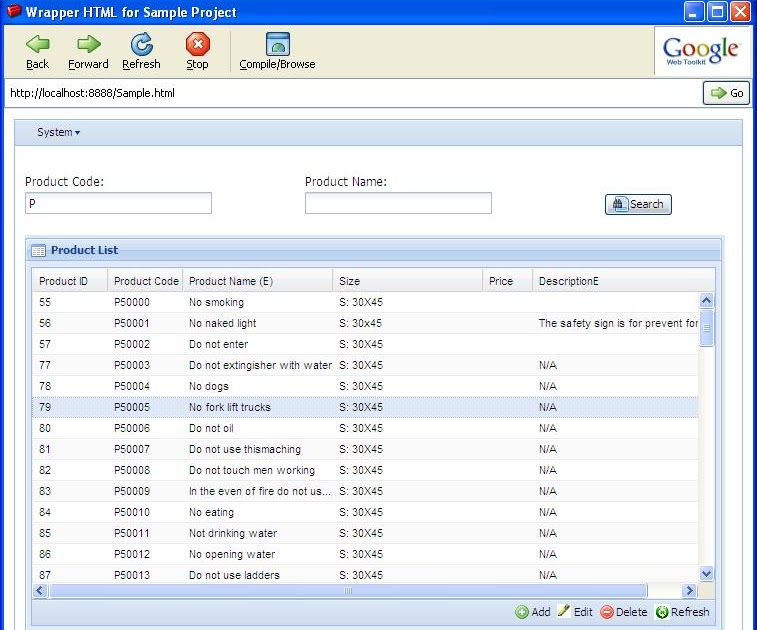Select the Do not use thismaching row
The width and height of the screenshot is (757, 630).
pyautogui.click(x=365, y=449)
